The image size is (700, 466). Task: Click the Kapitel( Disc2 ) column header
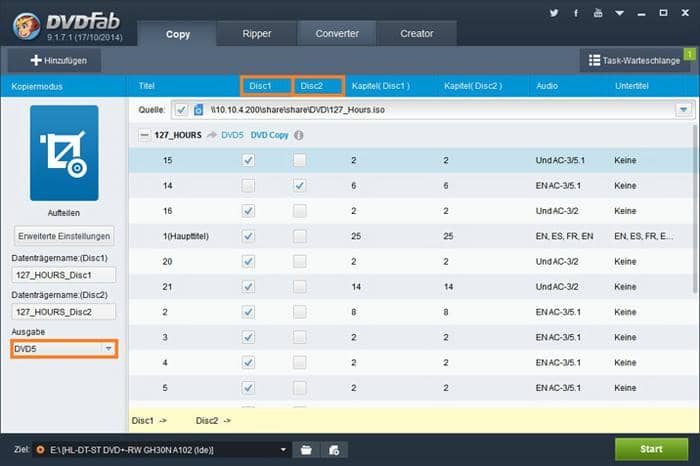tap(473, 86)
